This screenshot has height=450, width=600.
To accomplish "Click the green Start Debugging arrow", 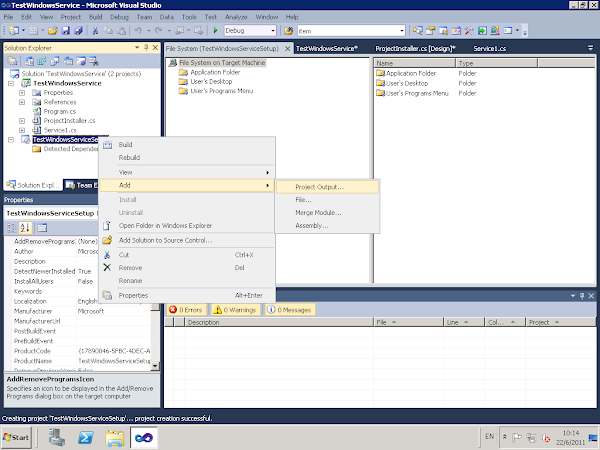I will (x=215, y=31).
